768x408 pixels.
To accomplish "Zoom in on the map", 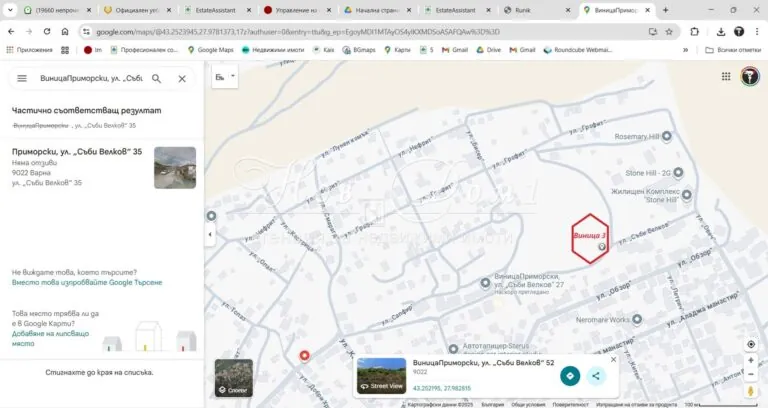I will (751, 361).
